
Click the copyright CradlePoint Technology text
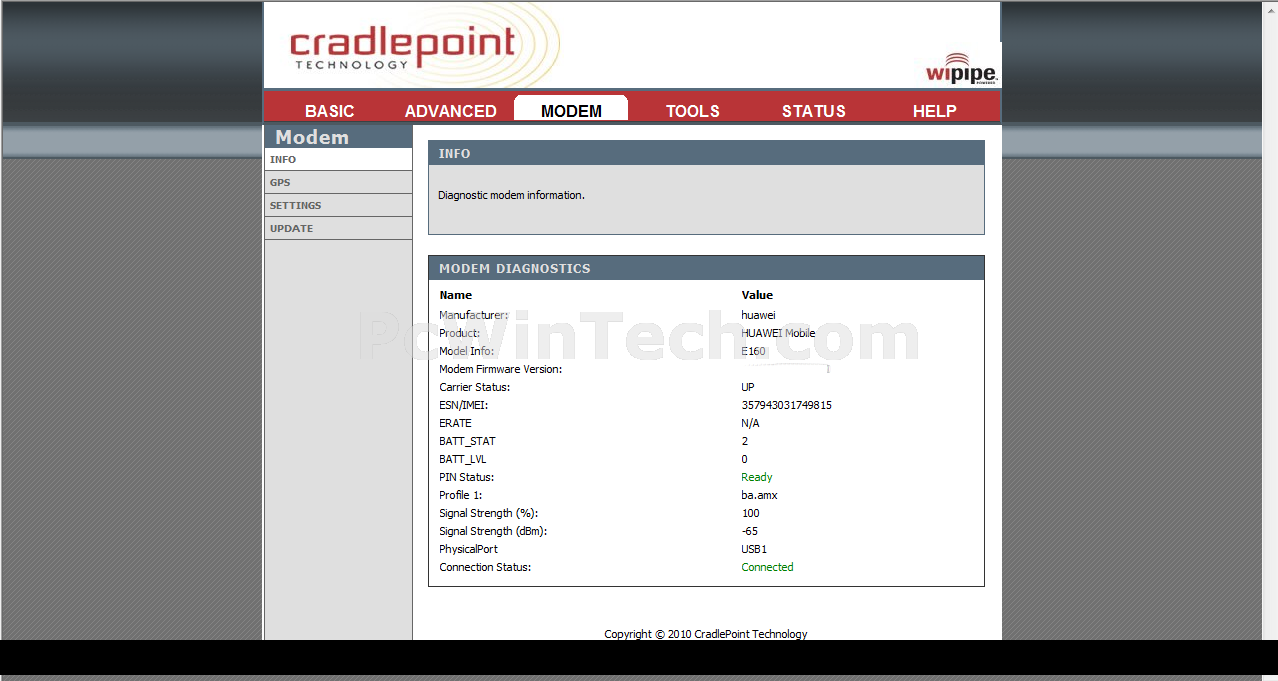point(706,634)
